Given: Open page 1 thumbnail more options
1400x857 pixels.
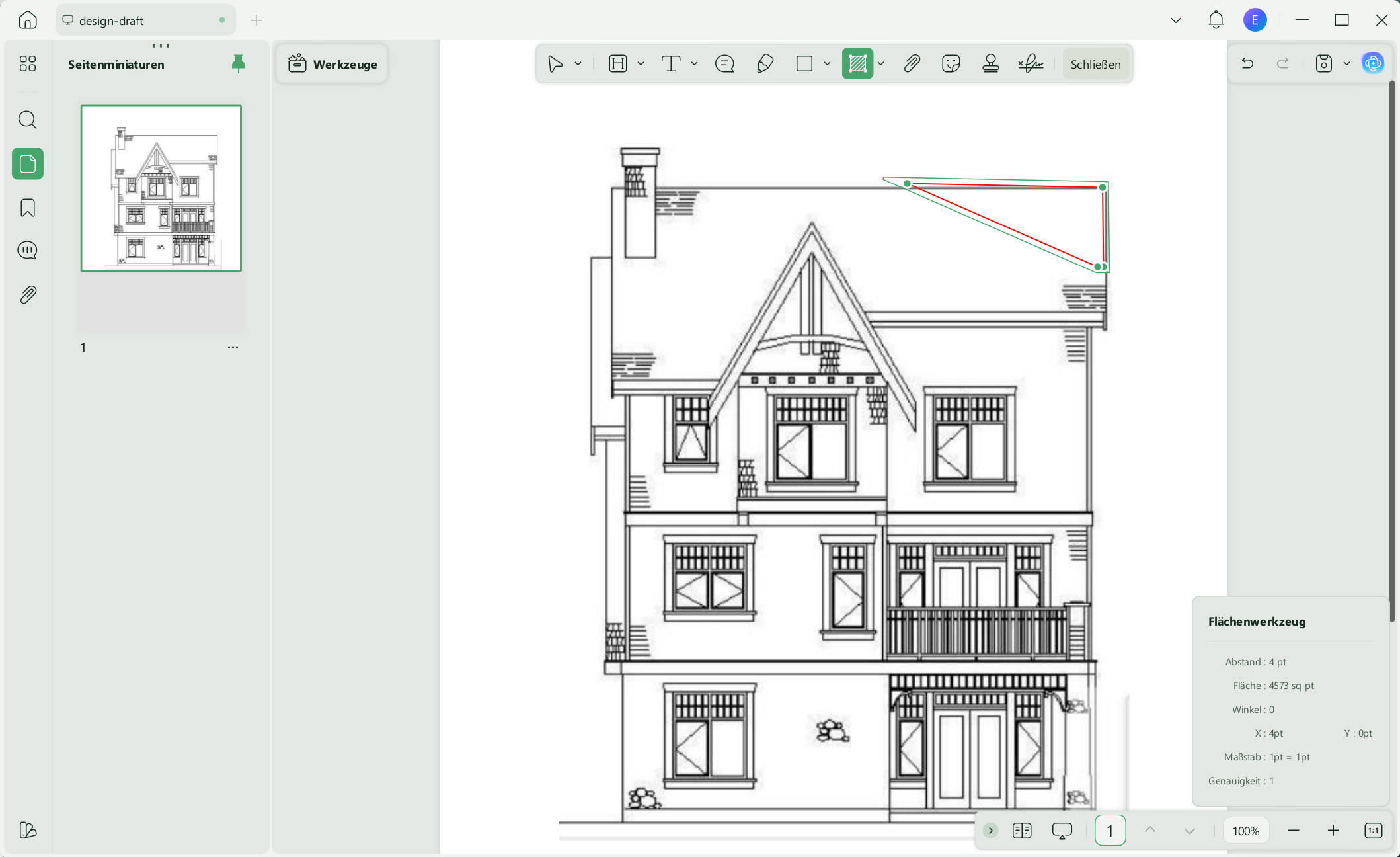Looking at the screenshot, I should click(x=233, y=347).
